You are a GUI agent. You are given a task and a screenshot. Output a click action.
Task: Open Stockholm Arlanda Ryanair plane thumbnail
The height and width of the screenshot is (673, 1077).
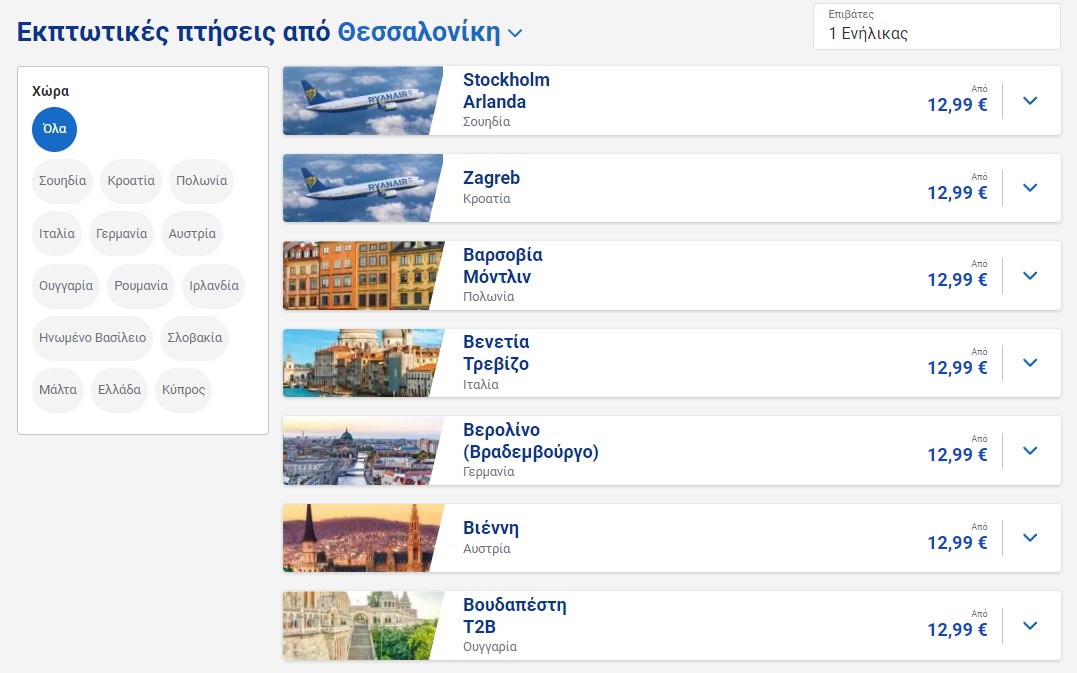tap(363, 101)
